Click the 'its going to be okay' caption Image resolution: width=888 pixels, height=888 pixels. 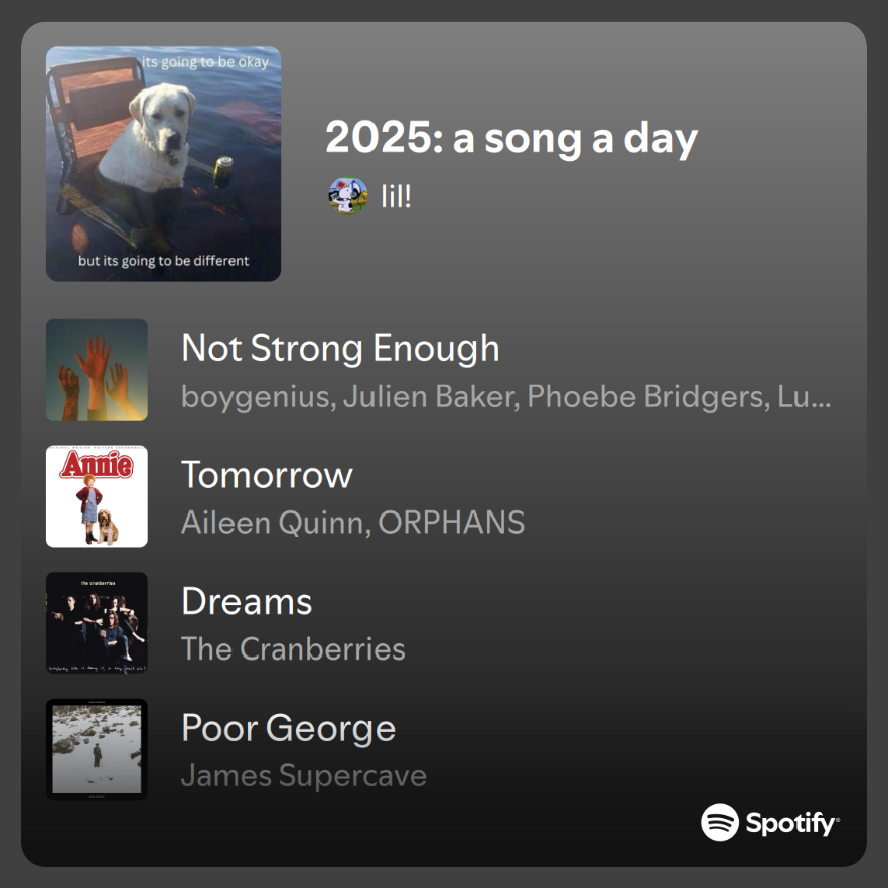[x=206, y=62]
